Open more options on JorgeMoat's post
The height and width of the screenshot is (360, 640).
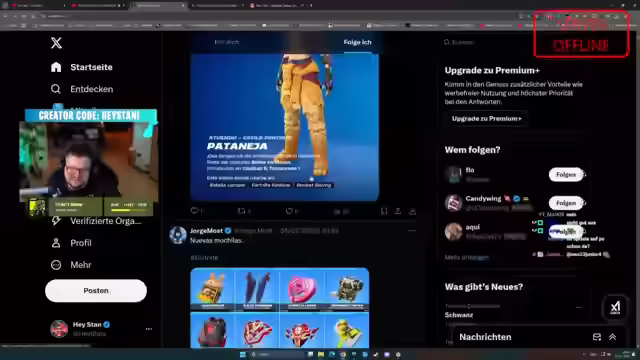click(411, 231)
